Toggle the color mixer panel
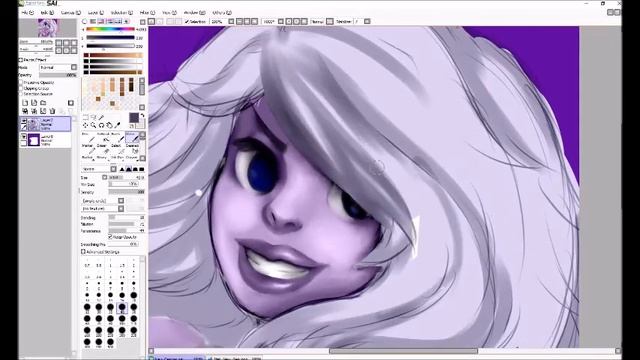This screenshot has height=360, width=640. tap(110, 21)
